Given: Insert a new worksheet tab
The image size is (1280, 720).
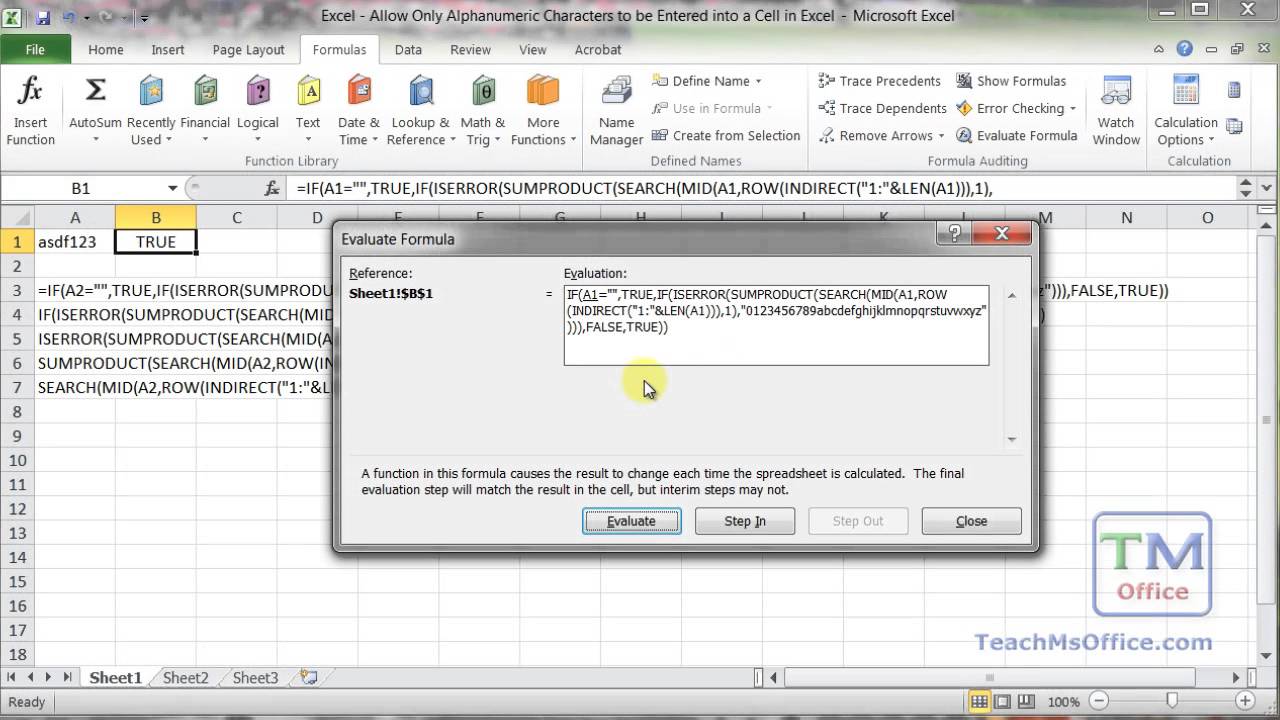Looking at the screenshot, I should (x=309, y=677).
